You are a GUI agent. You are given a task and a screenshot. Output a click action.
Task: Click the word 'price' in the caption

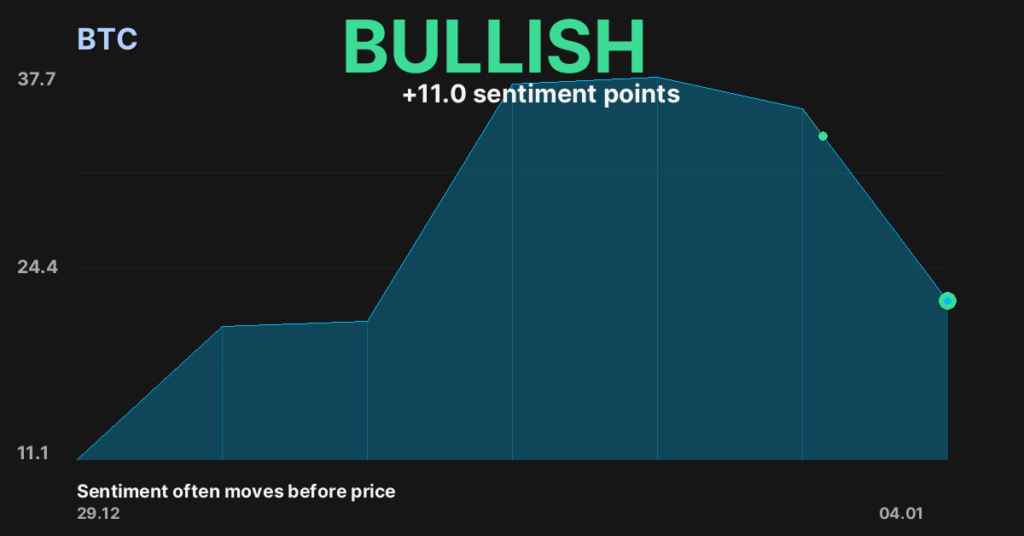(373, 491)
